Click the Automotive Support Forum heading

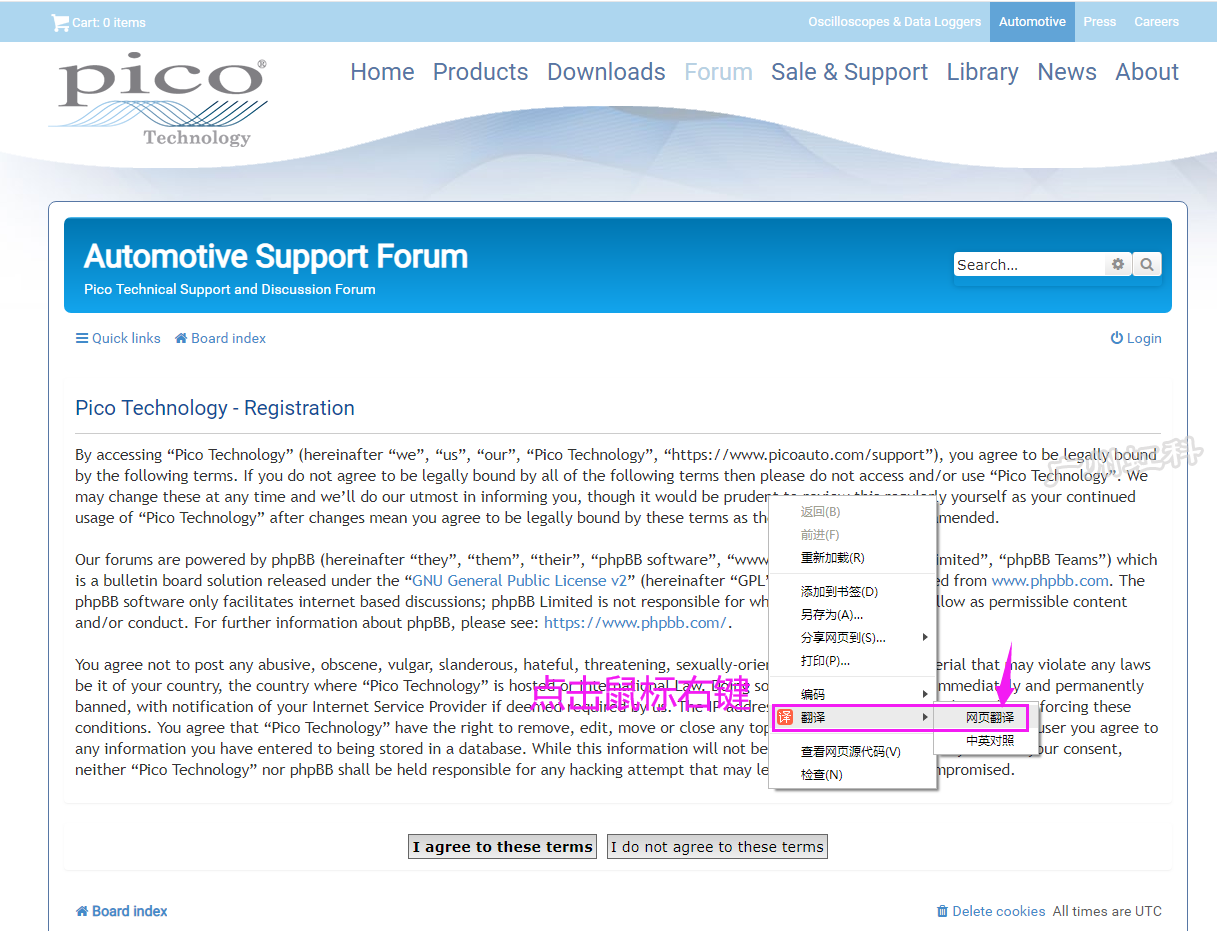pos(276,257)
